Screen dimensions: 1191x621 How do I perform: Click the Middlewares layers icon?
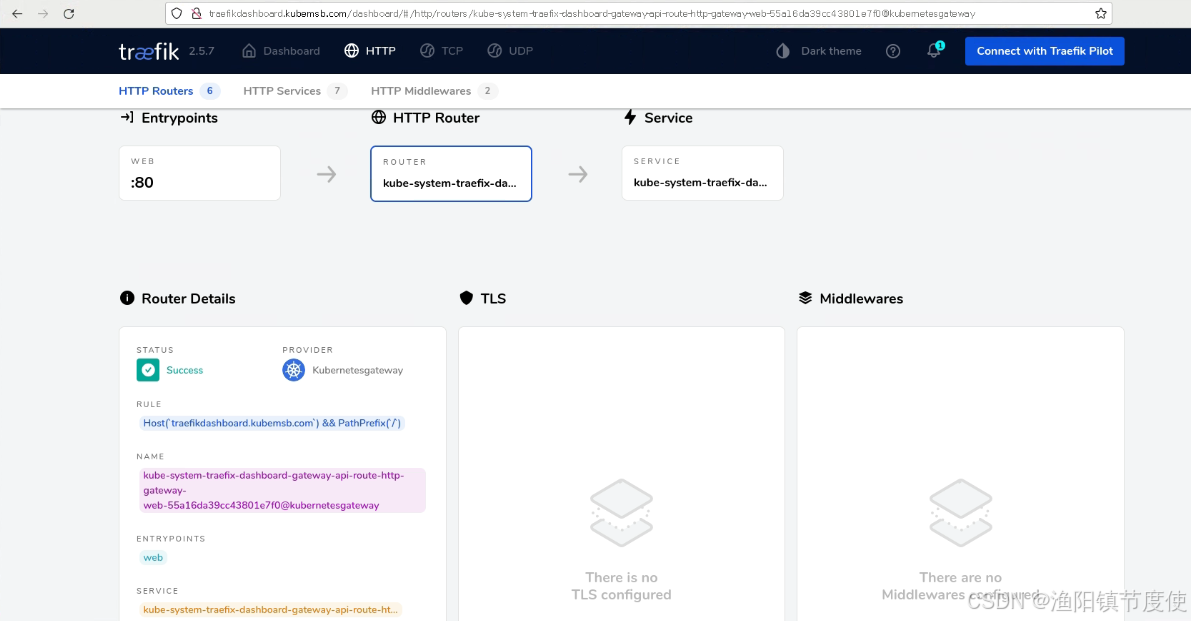click(x=805, y=298)
